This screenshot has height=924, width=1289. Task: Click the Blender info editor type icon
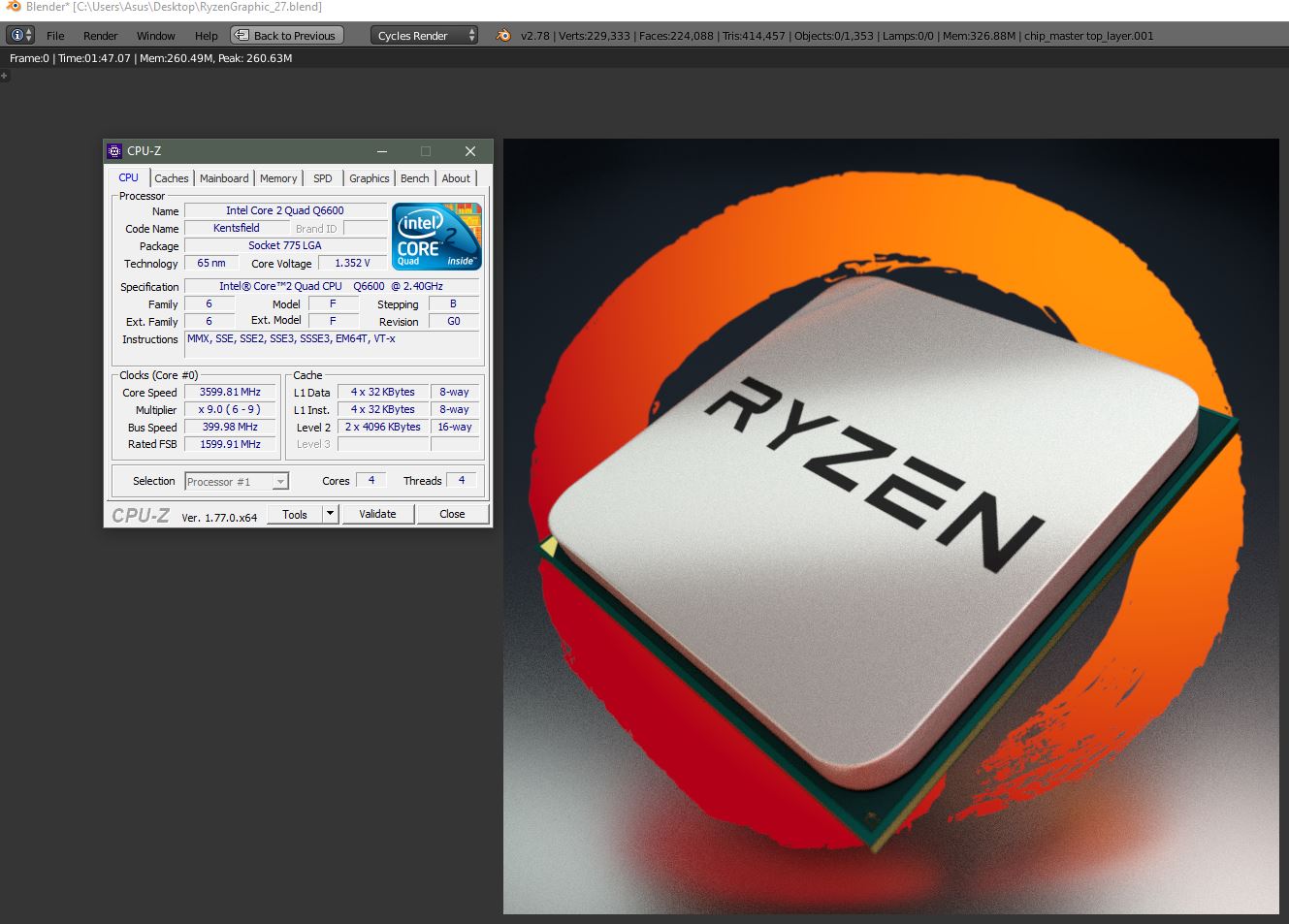click(x=20, y=35)
